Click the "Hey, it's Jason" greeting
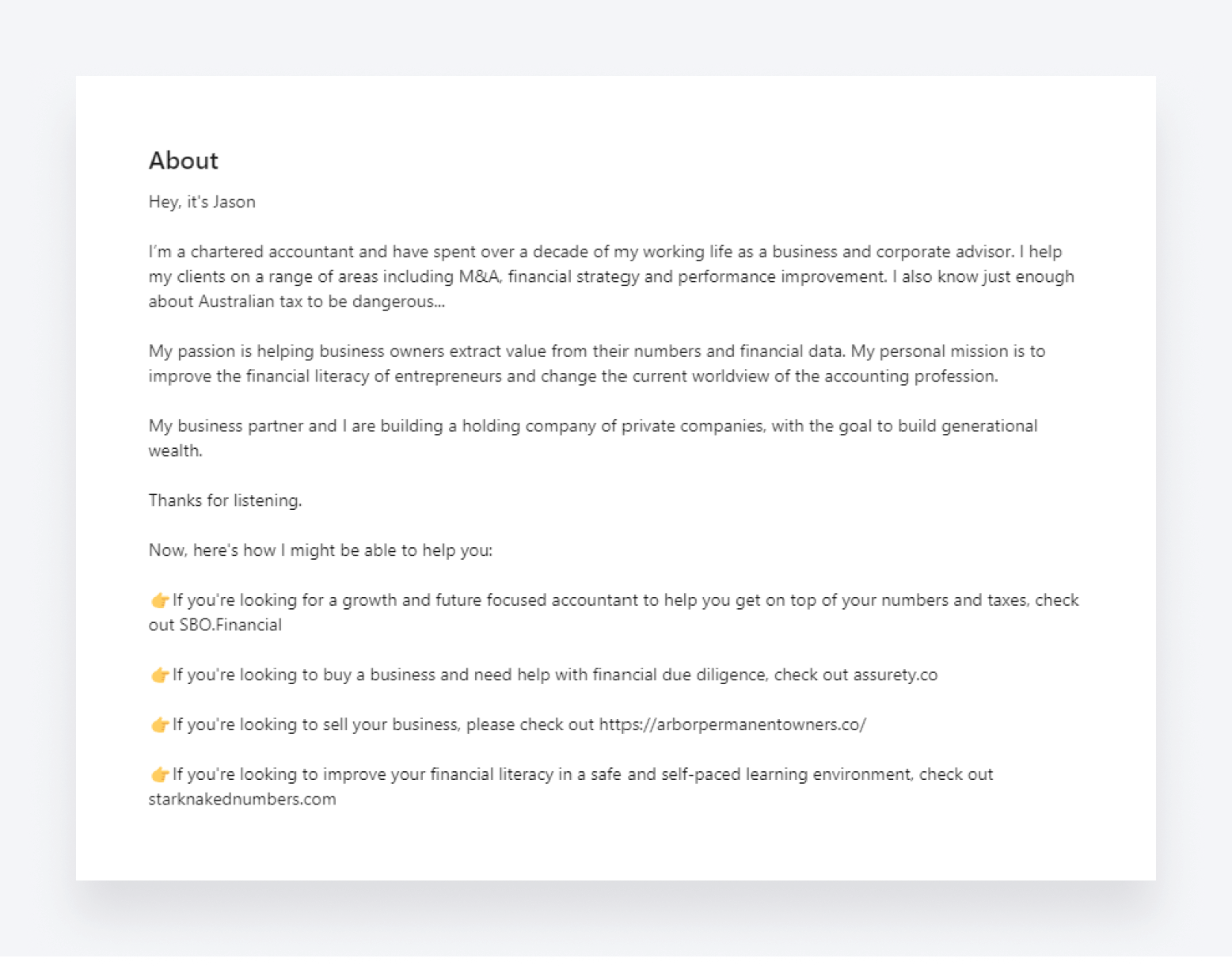 point(202,202)
